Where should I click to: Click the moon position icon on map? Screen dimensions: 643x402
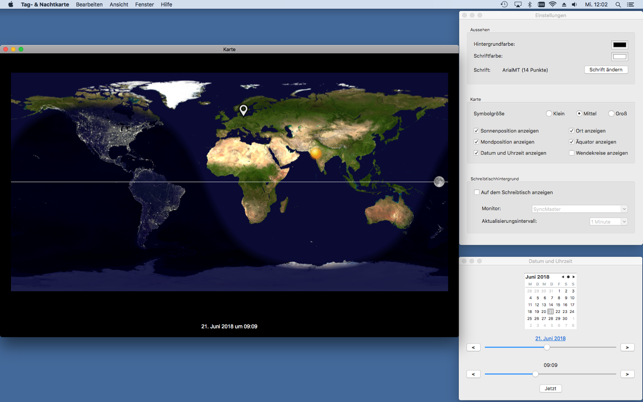(438, 181)
